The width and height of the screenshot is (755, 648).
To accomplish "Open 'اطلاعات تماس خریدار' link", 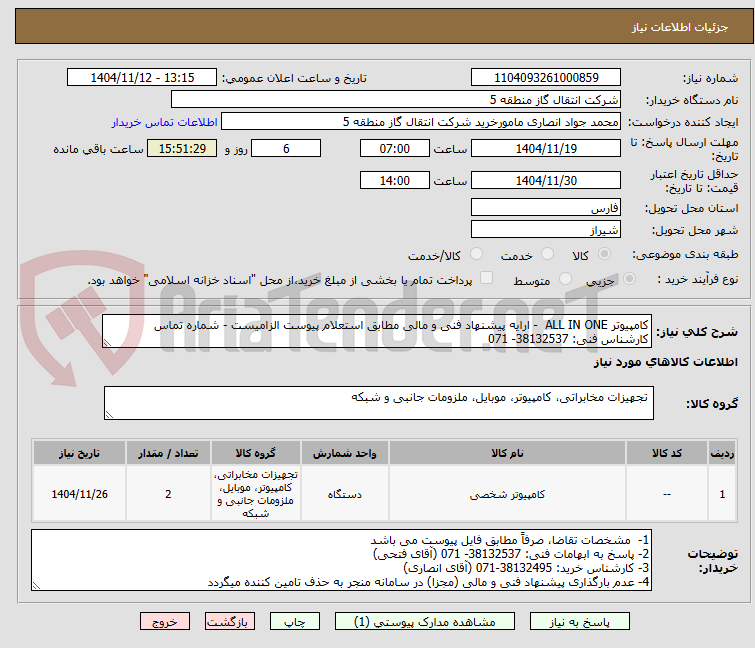I will (x=165, y=122).
